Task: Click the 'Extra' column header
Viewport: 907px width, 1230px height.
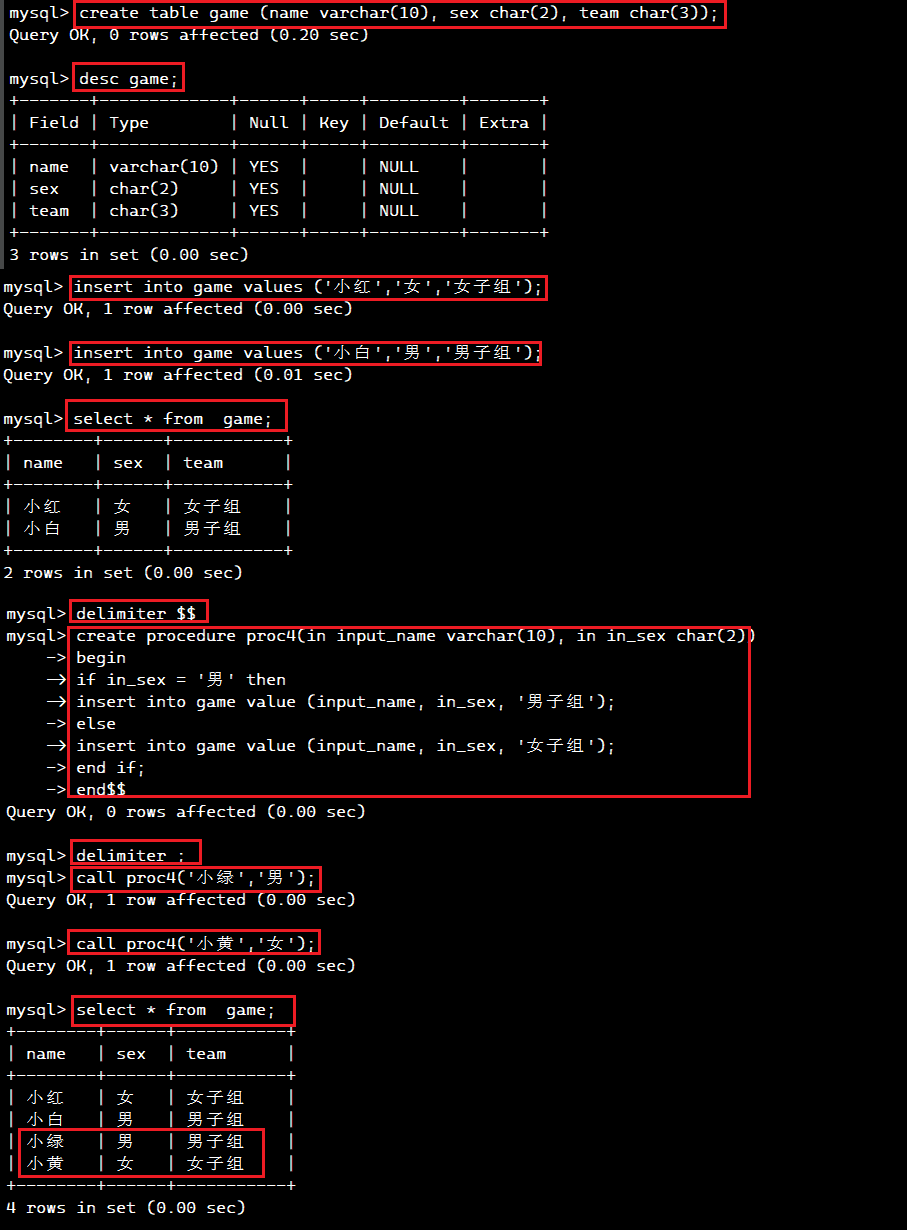Action: pos(503,123)
